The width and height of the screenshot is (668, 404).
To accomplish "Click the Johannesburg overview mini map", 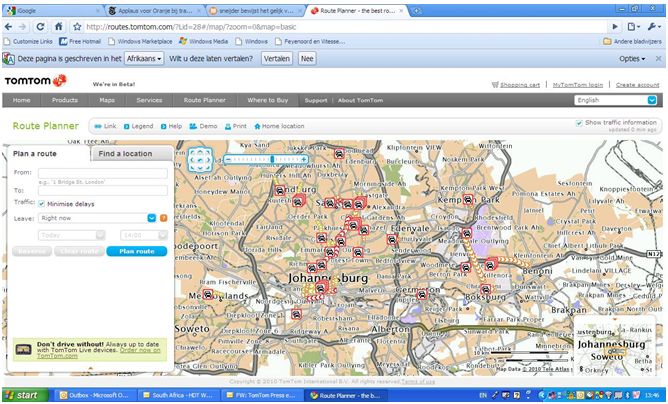I will click(615, 346).
